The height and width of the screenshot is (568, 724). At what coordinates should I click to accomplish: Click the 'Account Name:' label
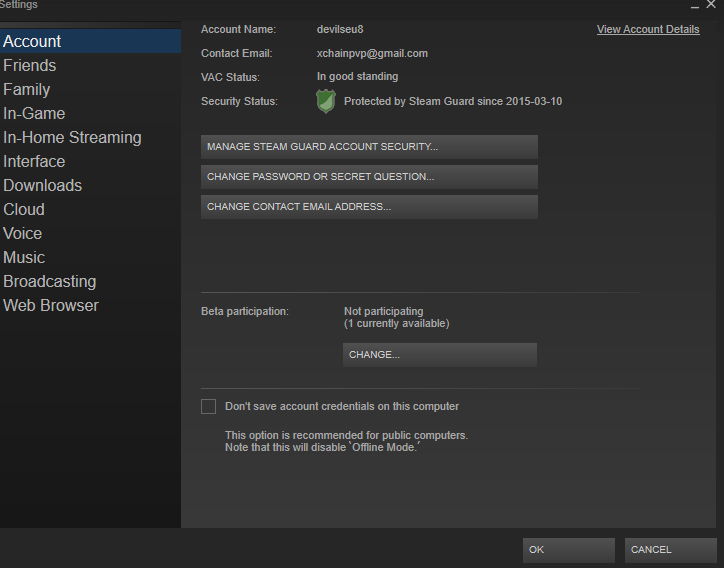point(238,29)
